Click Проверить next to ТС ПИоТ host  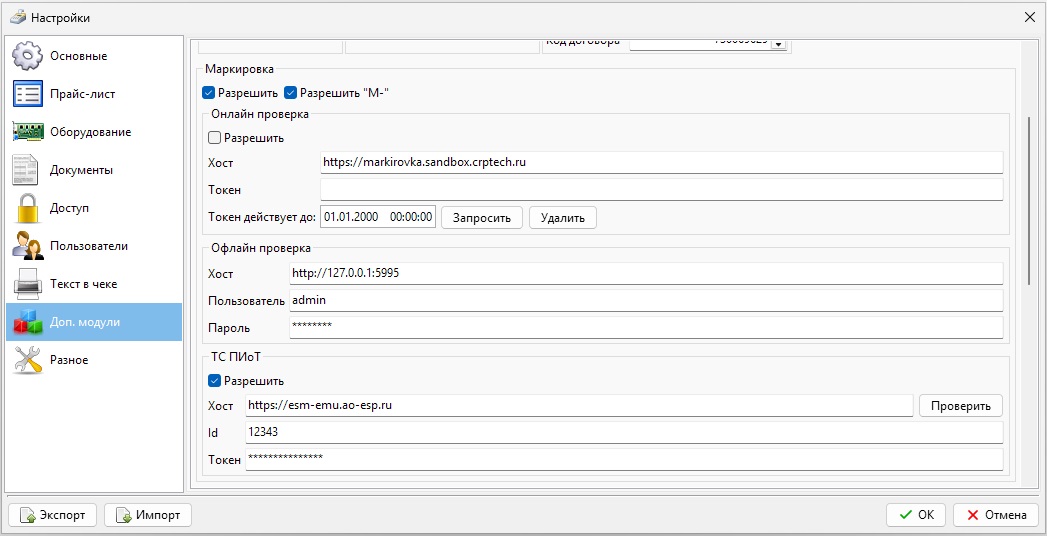(x=960, y=405)
